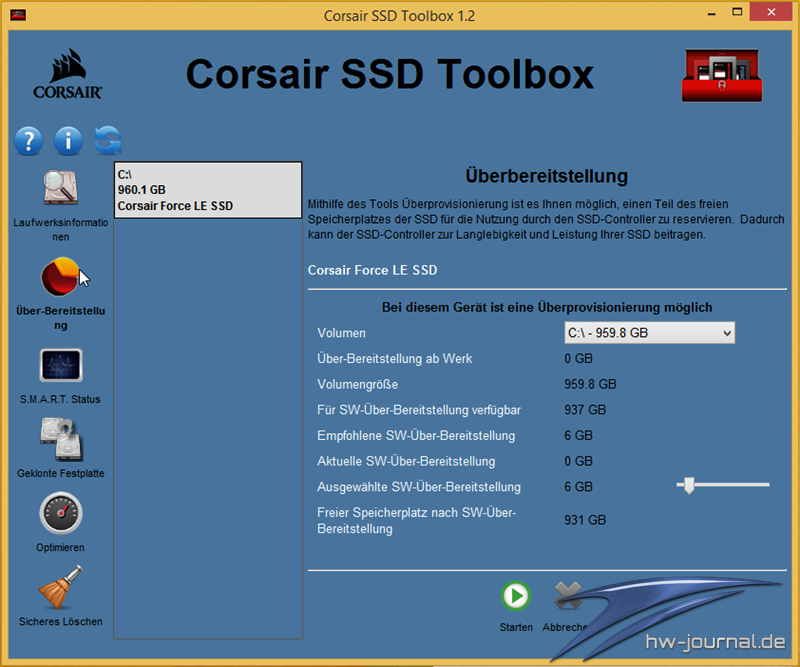Image resolution: width=800 pixels, height=667 pixels.
Task: Click the Überbereitstellung heading
Action: click(546, 176)
